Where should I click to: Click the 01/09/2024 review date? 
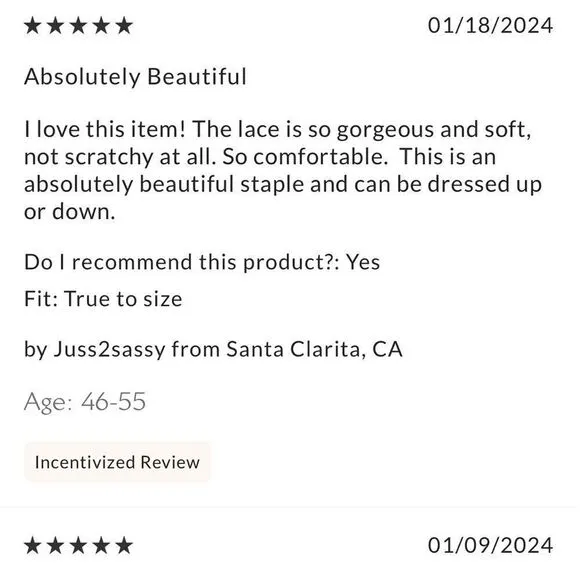click(x=490, y=546)
